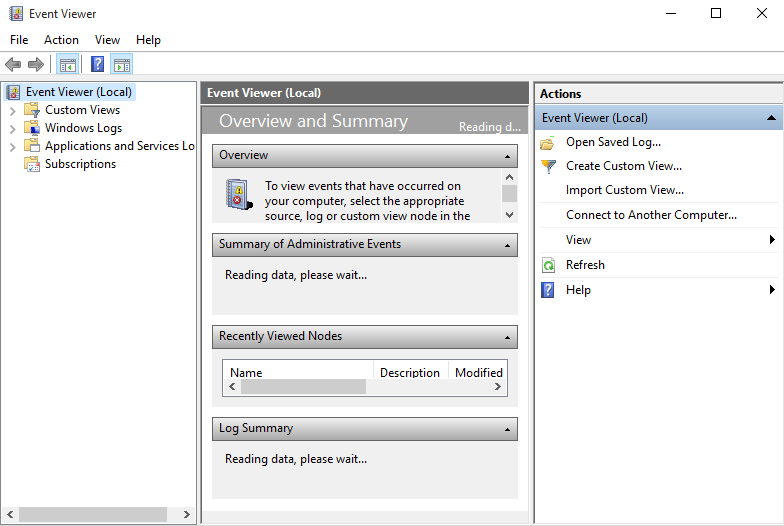
Task: Click the Back arrow toolbar icon
Action: [x=12, y=64]
